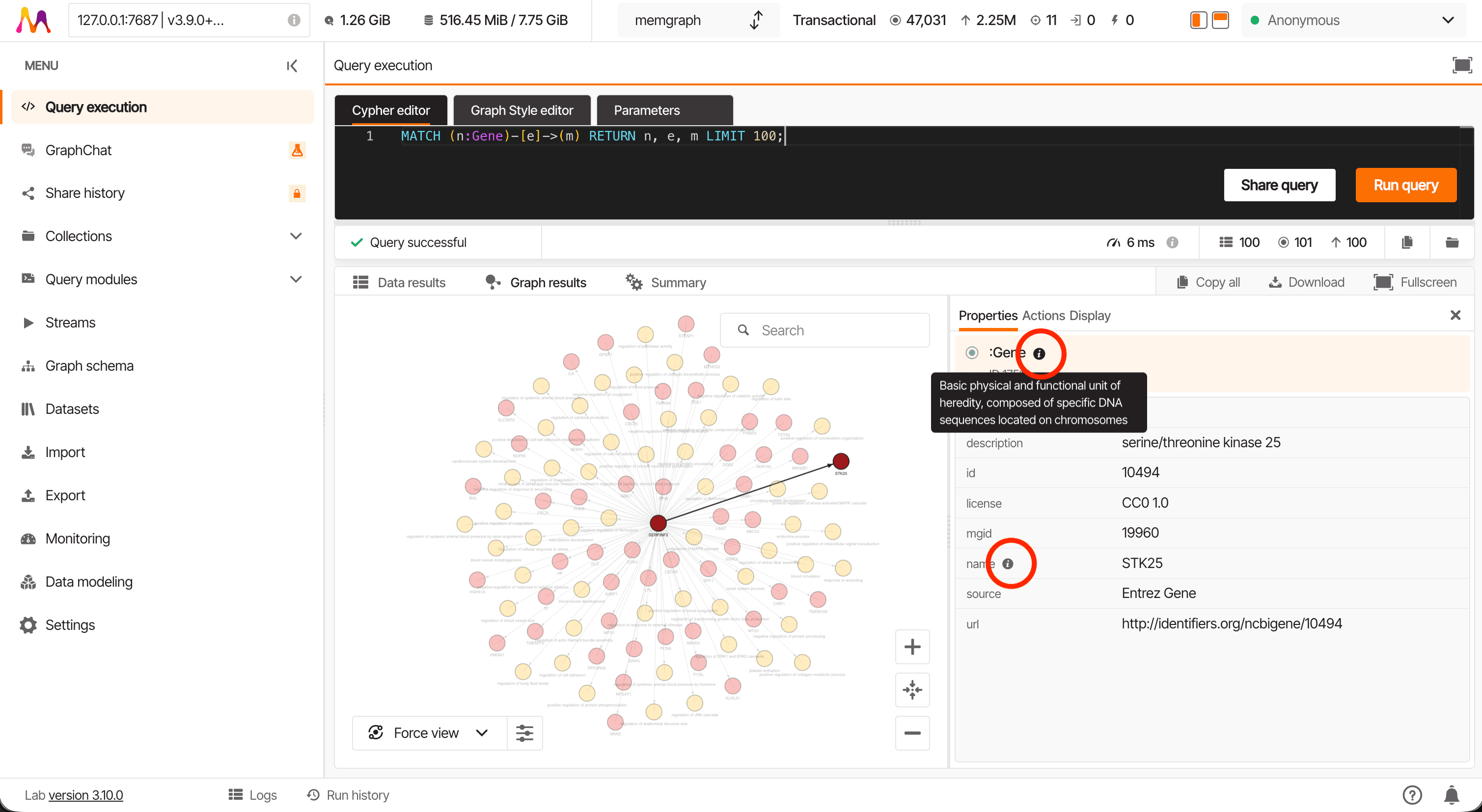Click the info icon beside name property
This screenshot has width=1482, height=812.
[1007, 564]
